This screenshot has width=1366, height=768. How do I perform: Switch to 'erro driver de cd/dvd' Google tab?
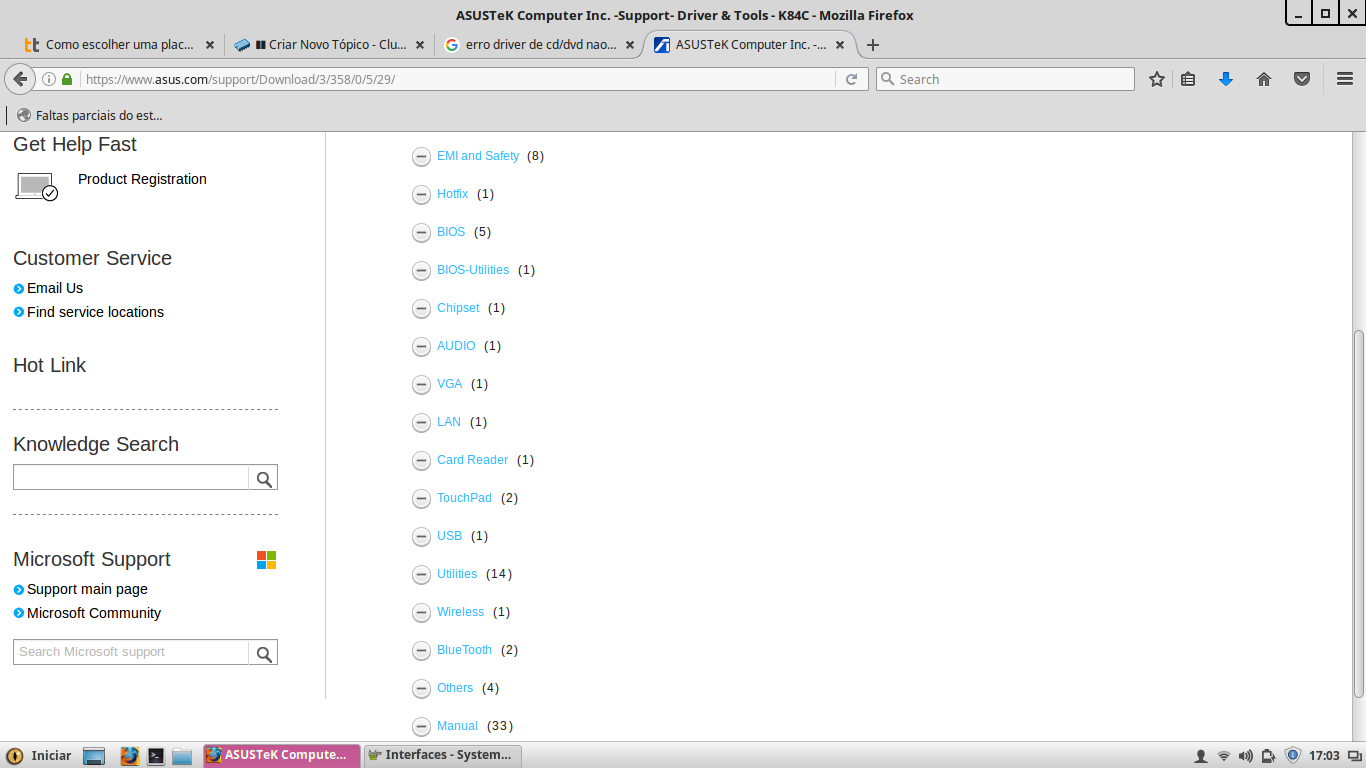(x=540, y=45)
